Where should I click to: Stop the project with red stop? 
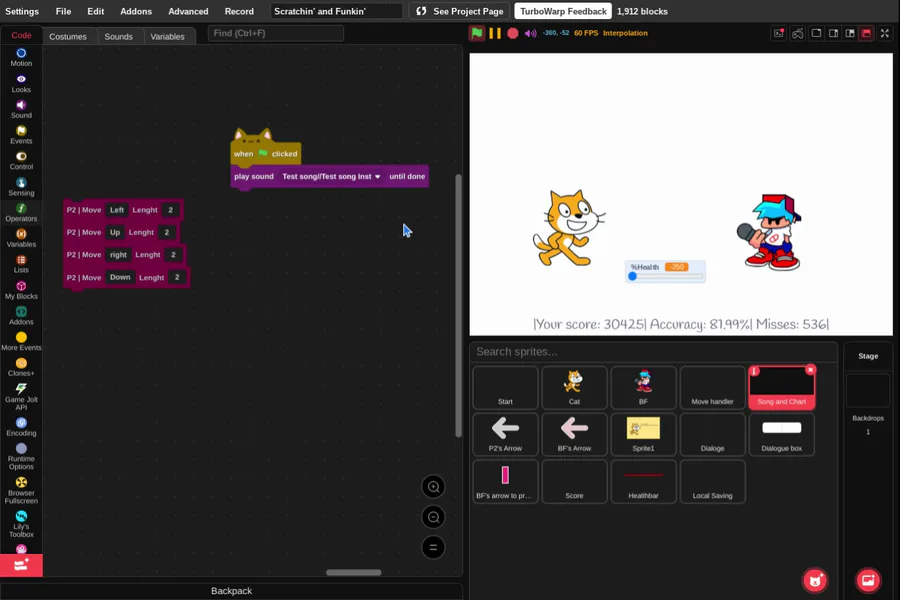coord(513,33)
